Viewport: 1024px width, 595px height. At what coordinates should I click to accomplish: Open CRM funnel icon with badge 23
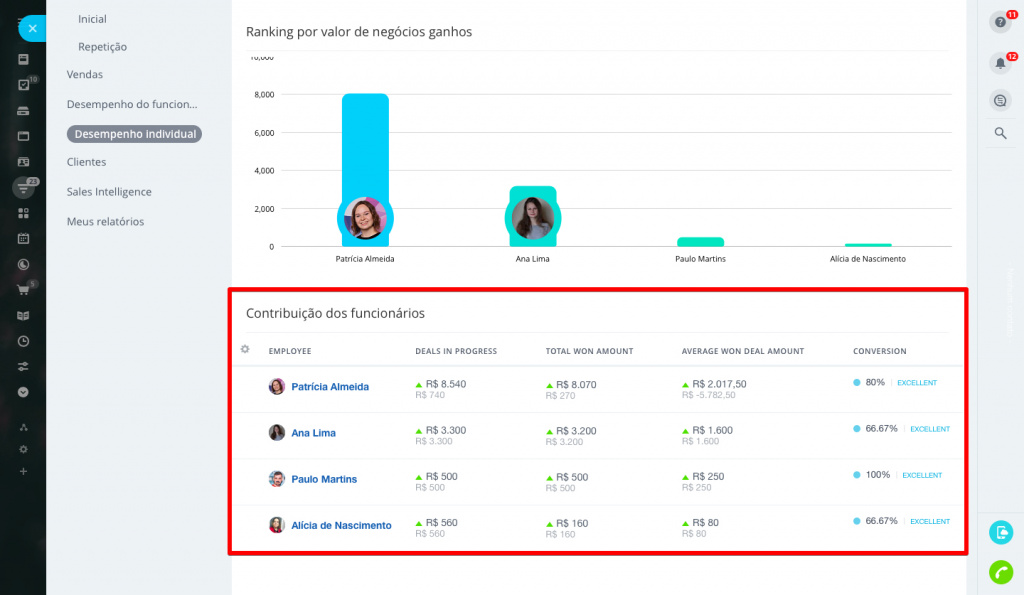tap(24, 188)
